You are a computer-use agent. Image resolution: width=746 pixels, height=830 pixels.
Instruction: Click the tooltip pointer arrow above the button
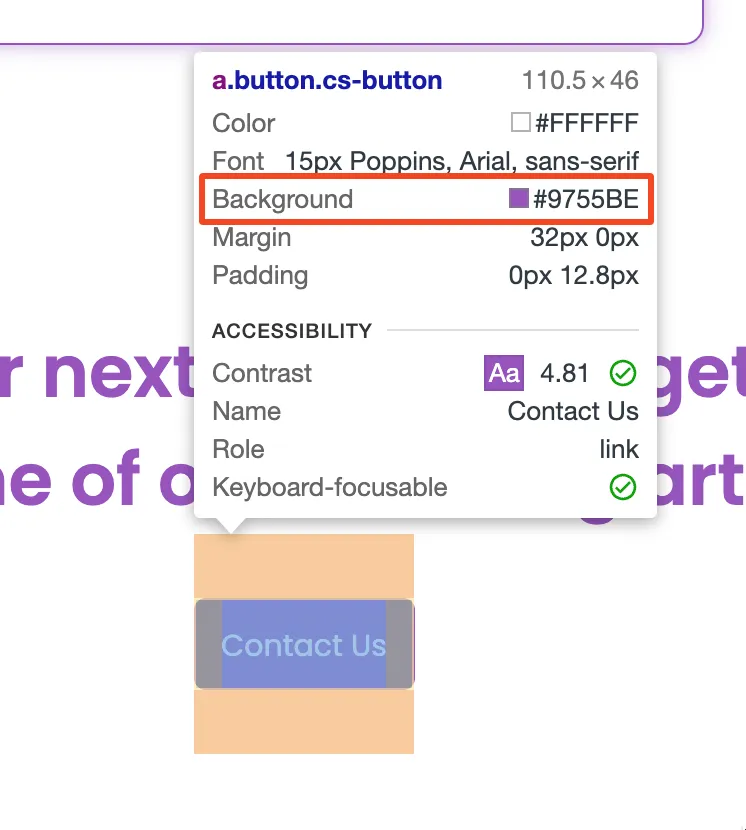(x=229, y=525)
